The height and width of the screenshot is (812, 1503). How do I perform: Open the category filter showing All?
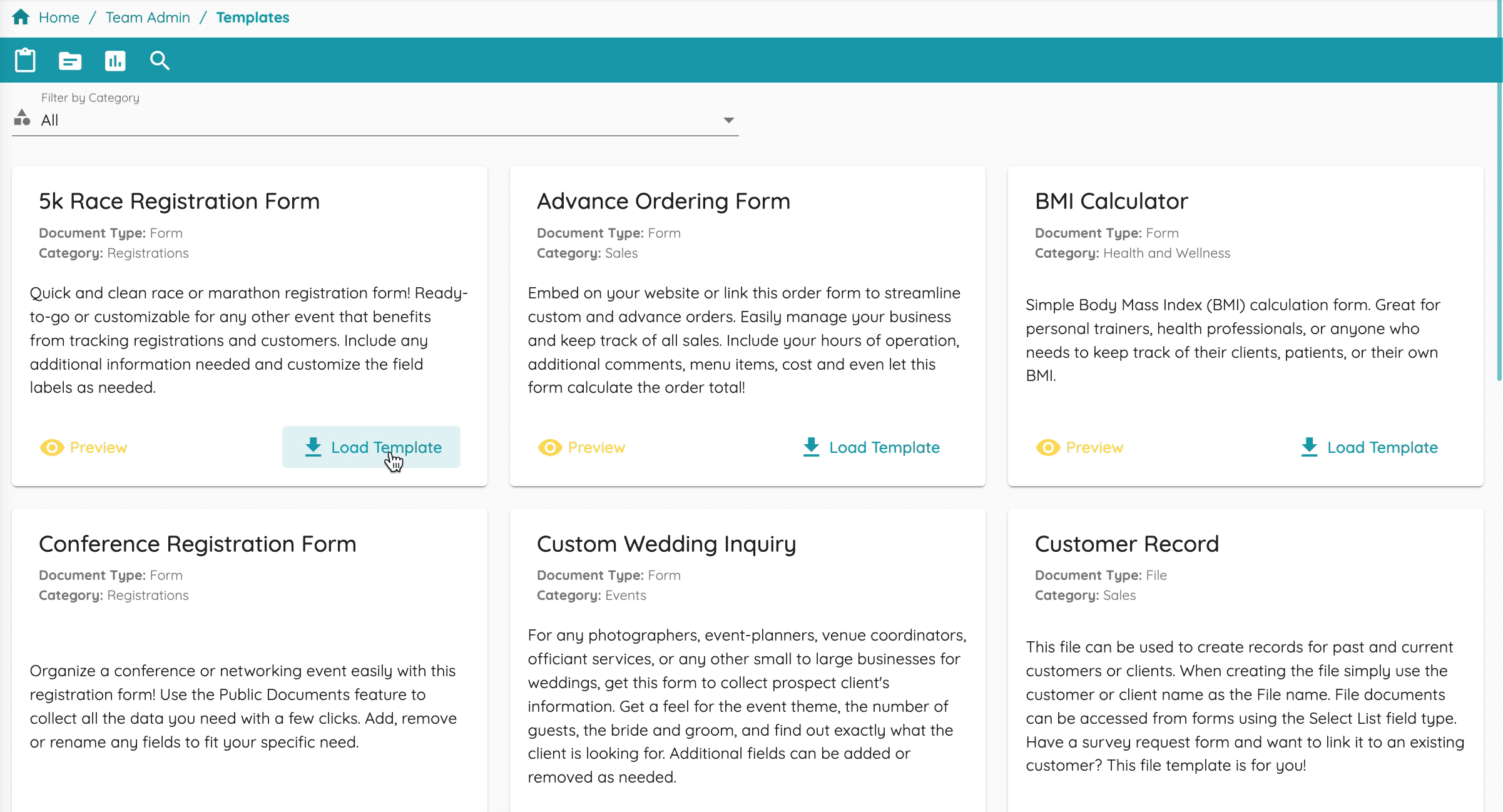[375, 120]
